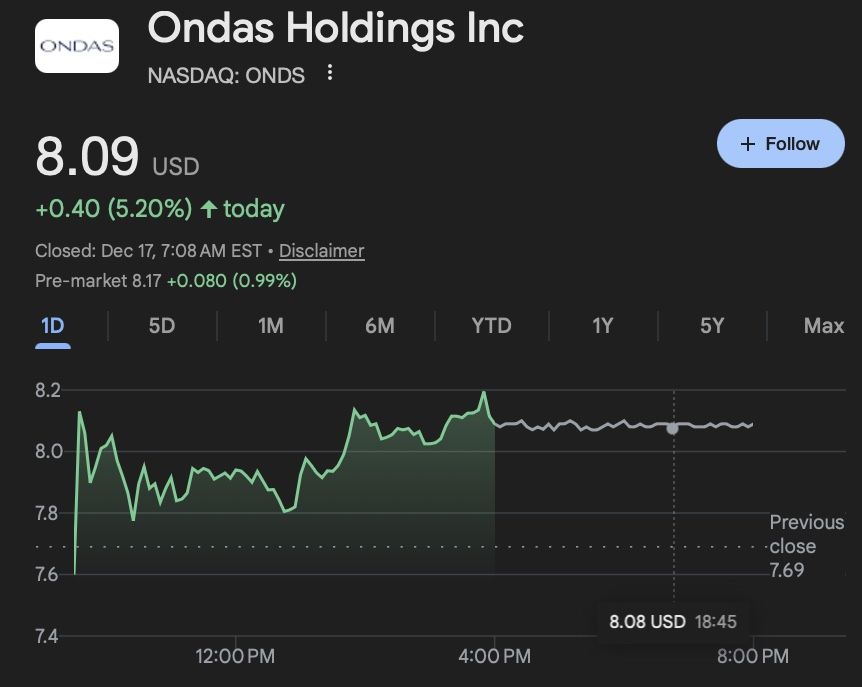Screen dimensions: 862x687
Task: Click the plus Follow button
Action: click(x=781, y=144)
